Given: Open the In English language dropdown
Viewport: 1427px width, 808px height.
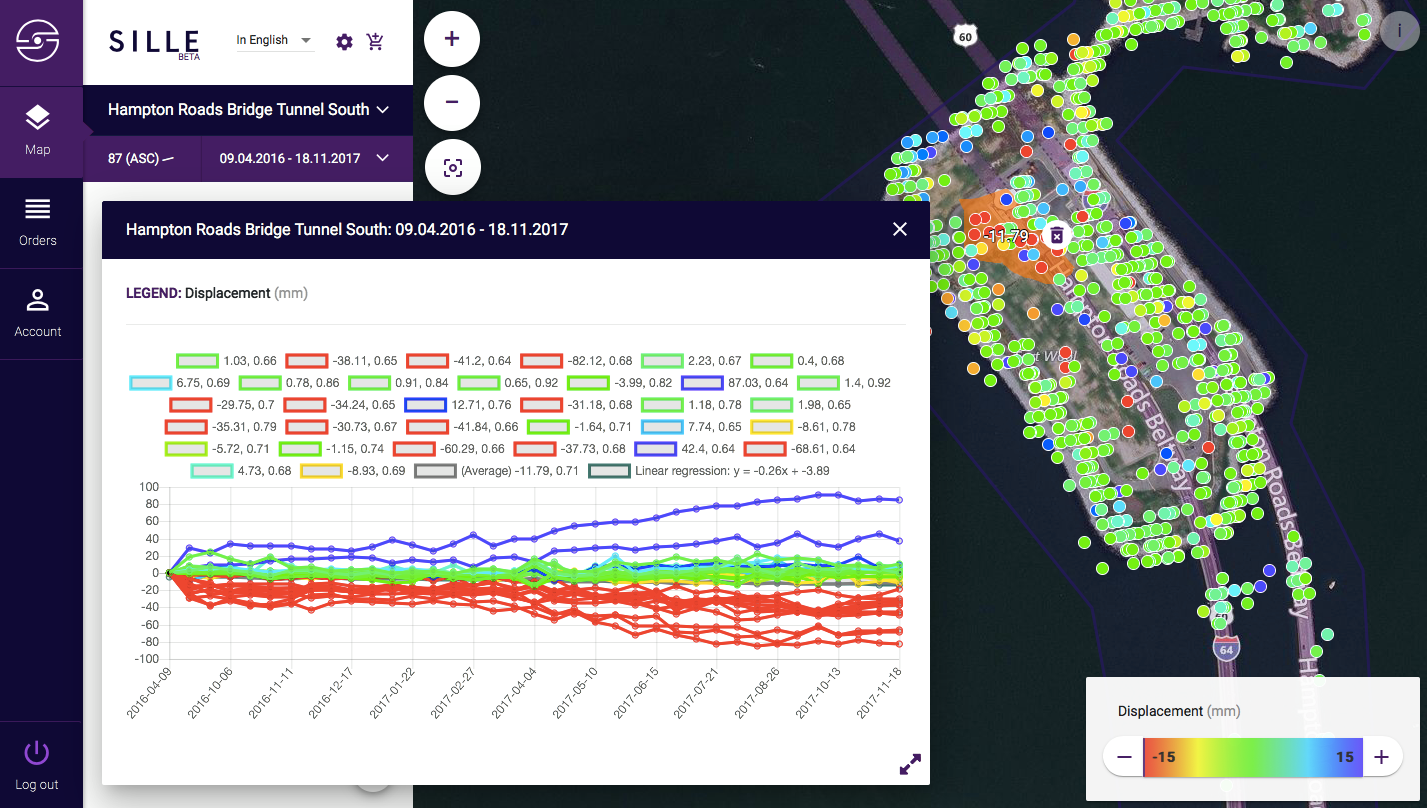Looking at the screenshot, I should [274, 41].
